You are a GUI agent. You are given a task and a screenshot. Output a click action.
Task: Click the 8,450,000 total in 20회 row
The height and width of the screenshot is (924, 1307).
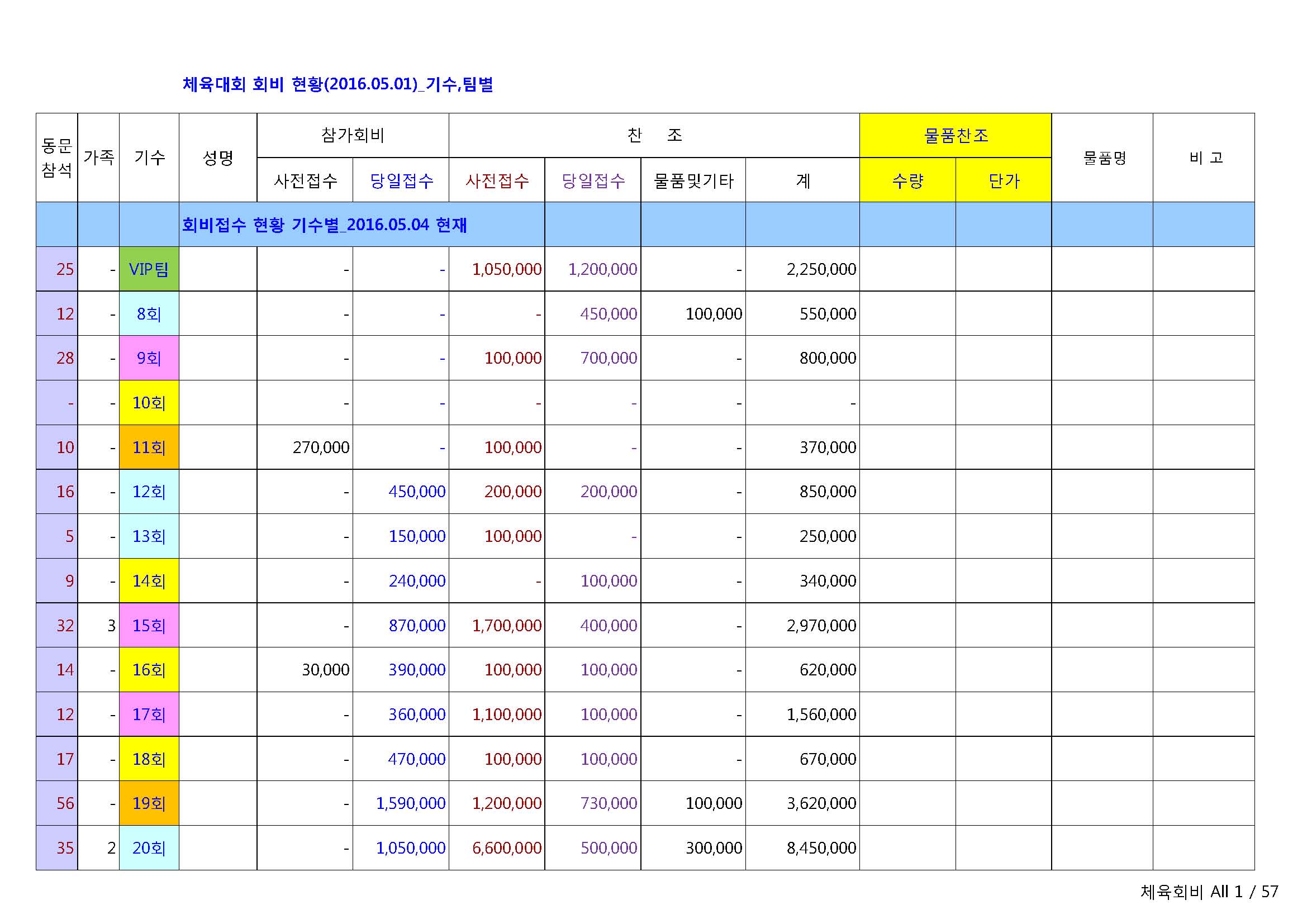[x=821, y=848]
